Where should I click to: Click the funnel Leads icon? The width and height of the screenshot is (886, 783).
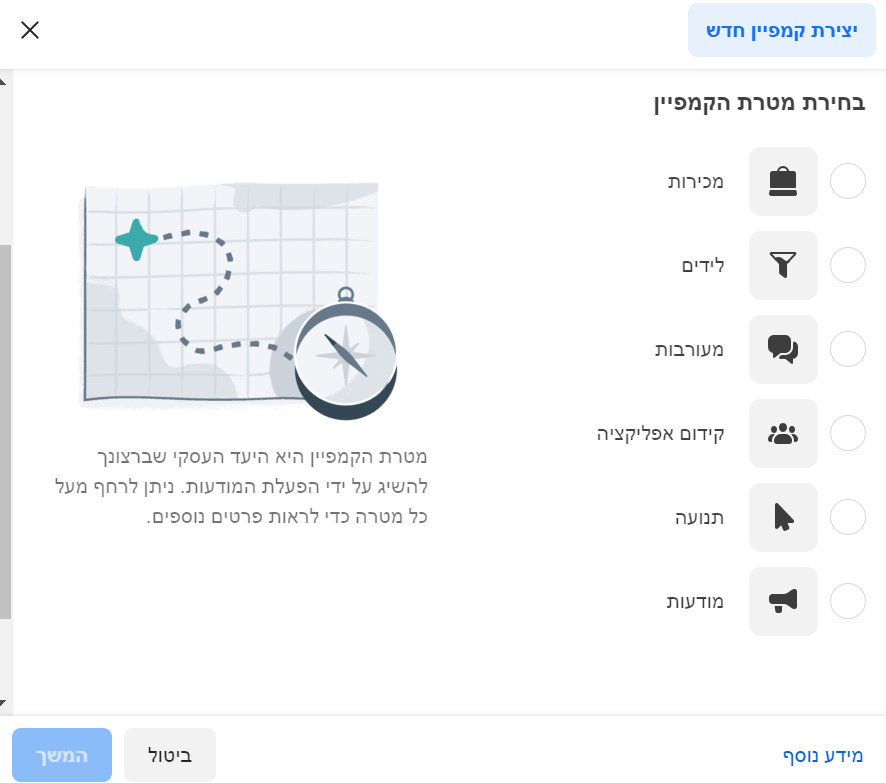(x=783, y=266)
